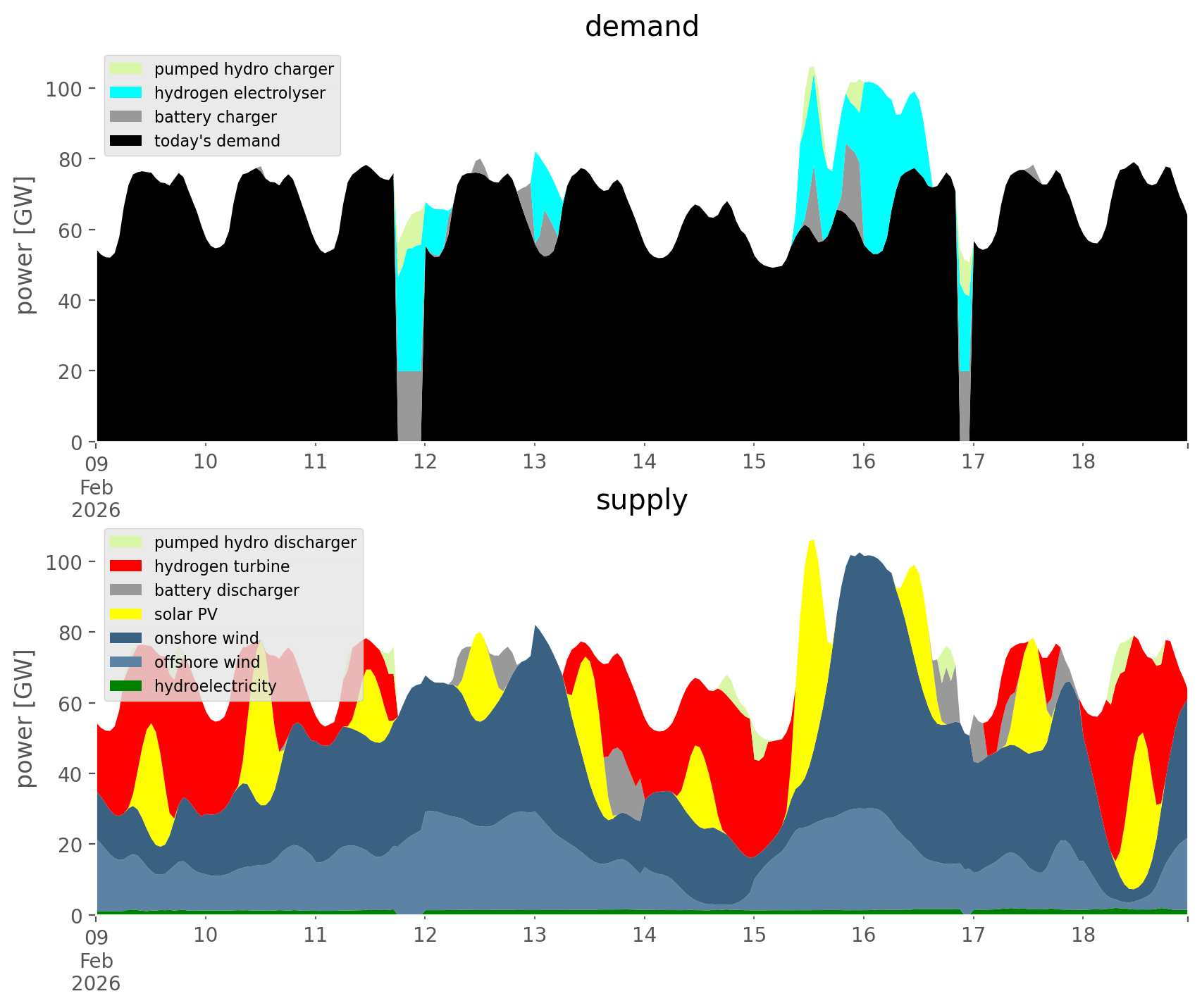Select the gray battery charger legend swatch
Screen dimensions: 1202x1008
126,117
